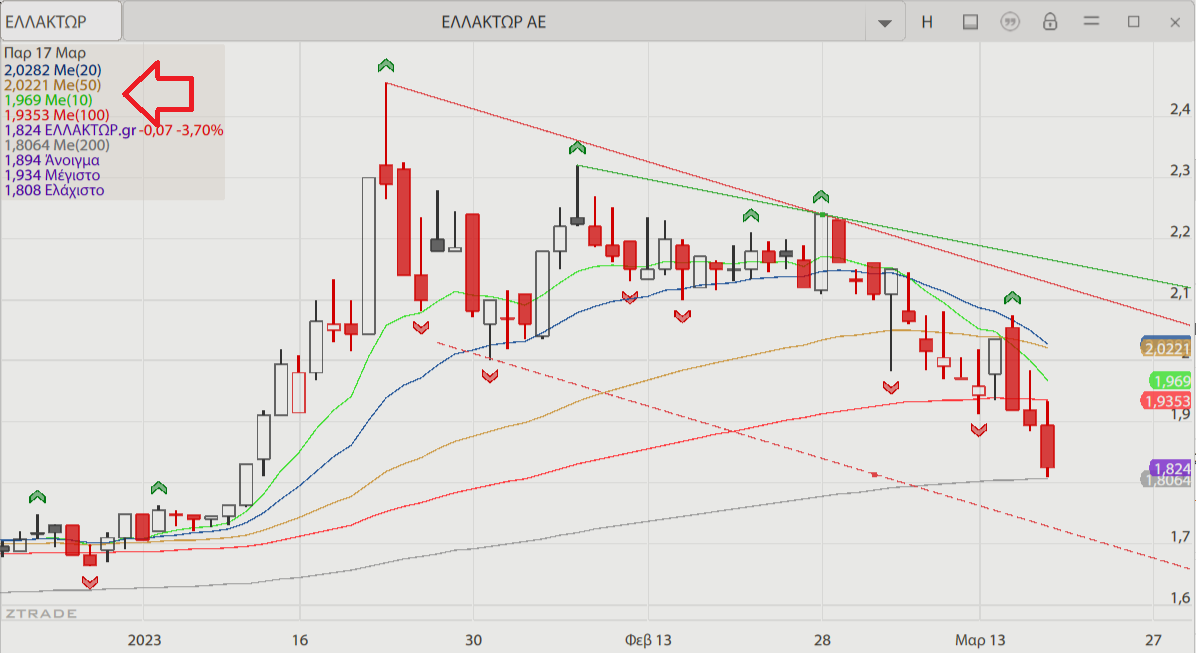Click the 2,2 price axis label
This screenshot has width=1196, height=653.
[x=1180, y=232]
